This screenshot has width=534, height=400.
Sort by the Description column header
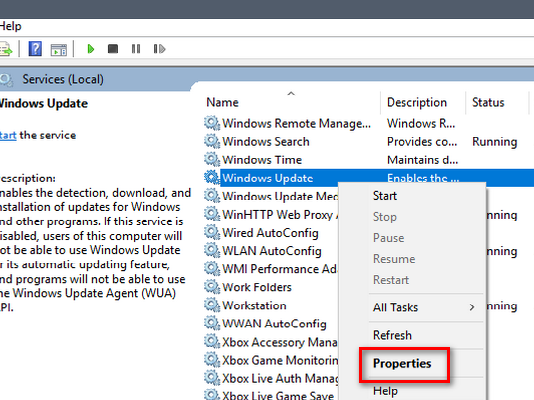417,102
